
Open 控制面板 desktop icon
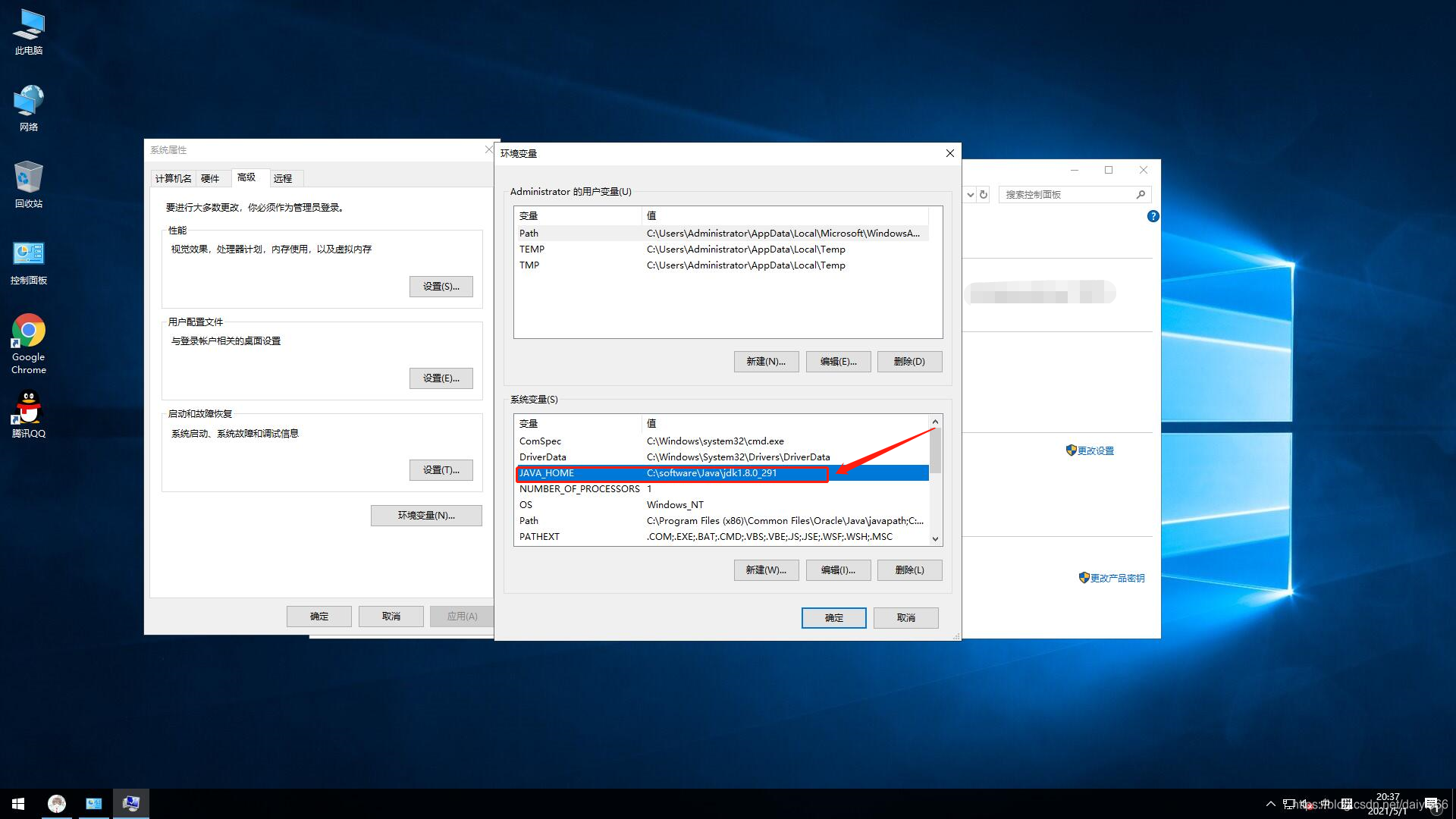[28, 253]
